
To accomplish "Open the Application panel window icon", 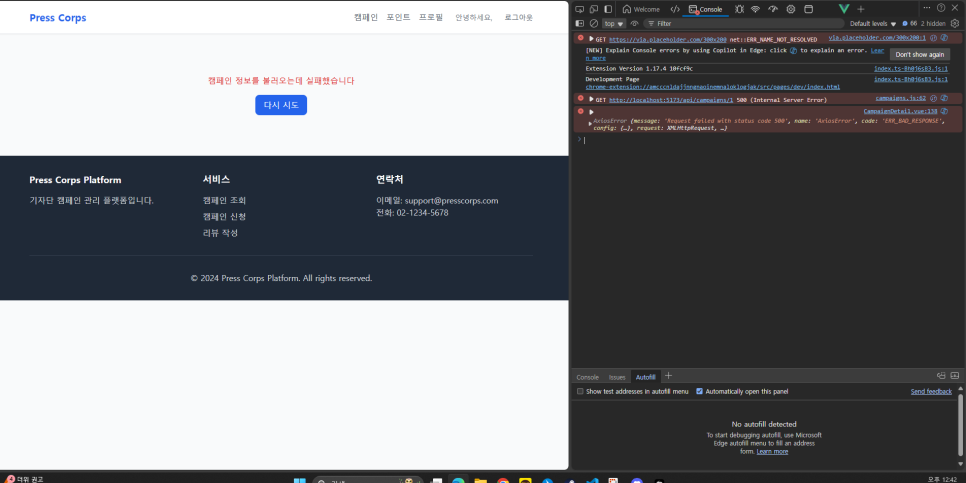I will pos(809,9).
